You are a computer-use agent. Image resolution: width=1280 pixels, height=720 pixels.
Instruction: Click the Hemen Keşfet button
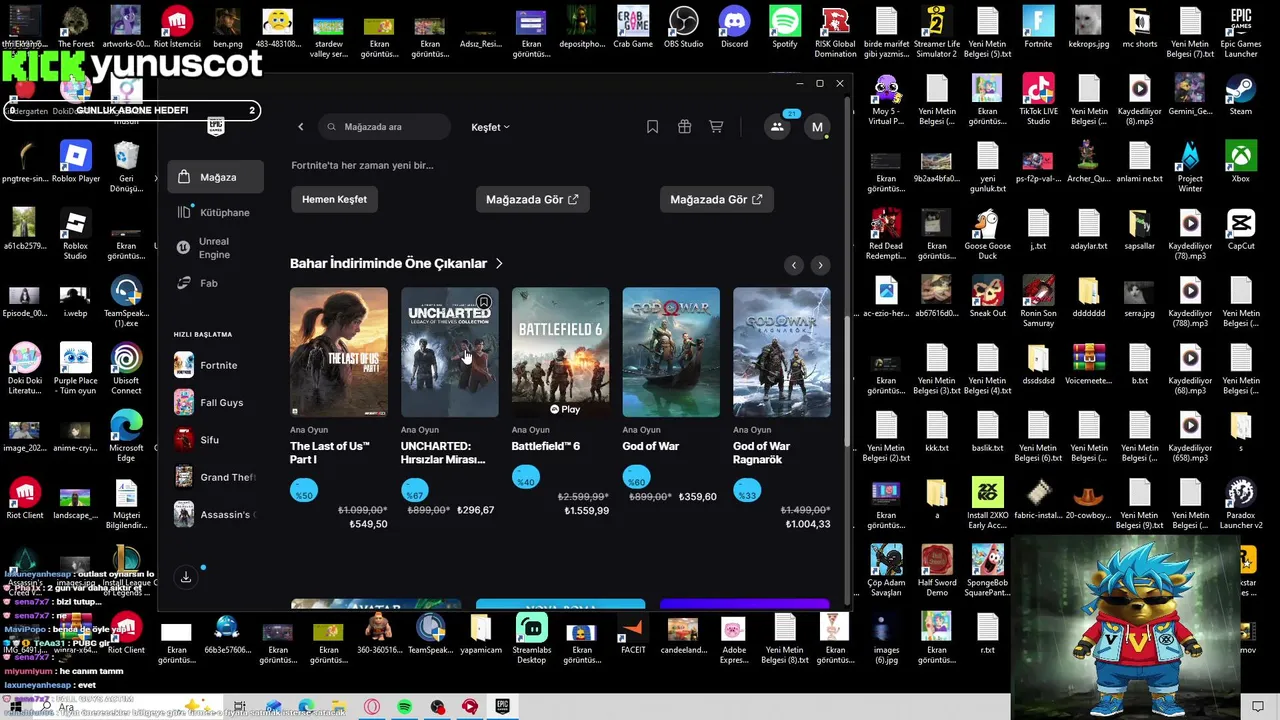point(334,199)
